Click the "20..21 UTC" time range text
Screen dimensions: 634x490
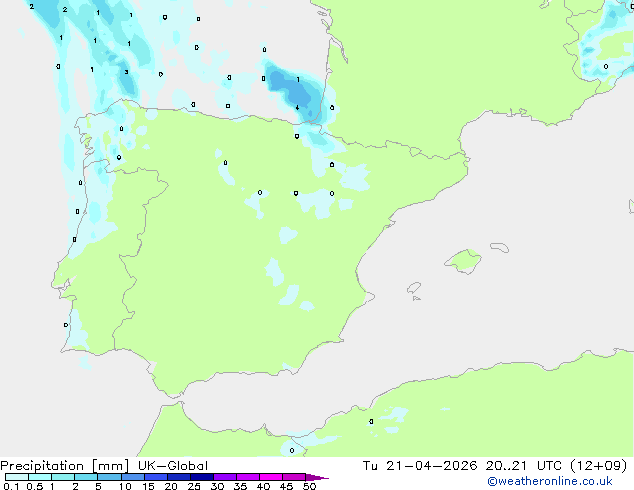tap(524, 466)
